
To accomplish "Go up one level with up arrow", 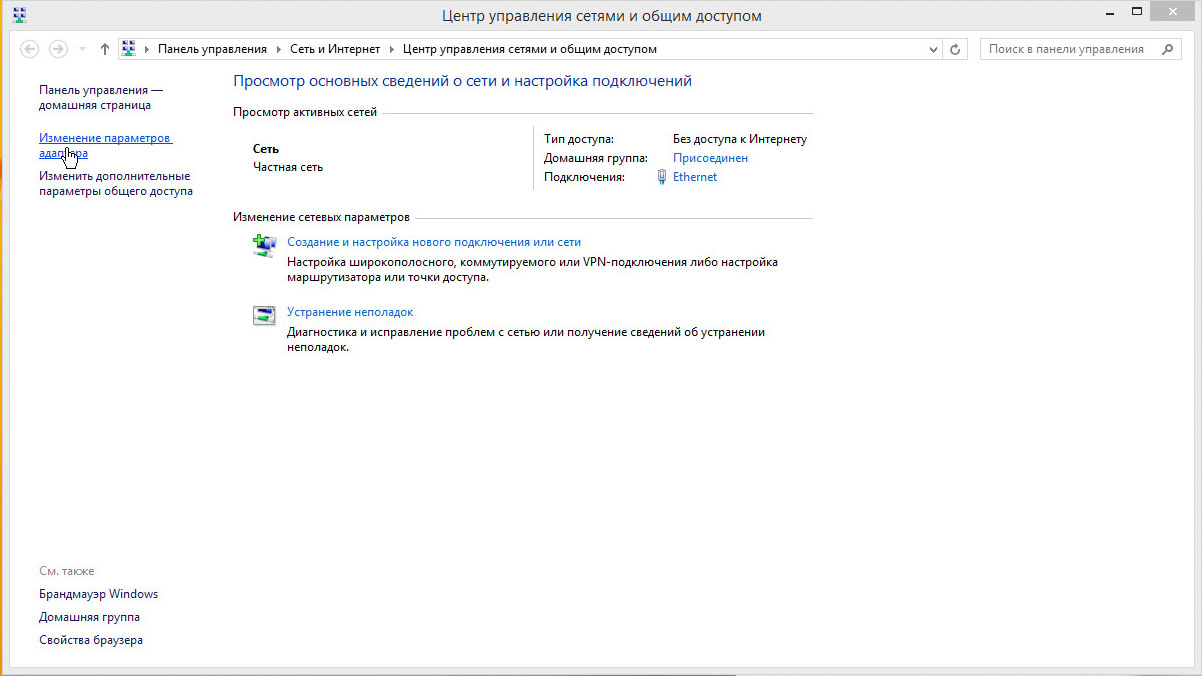I will pos(105,49).
